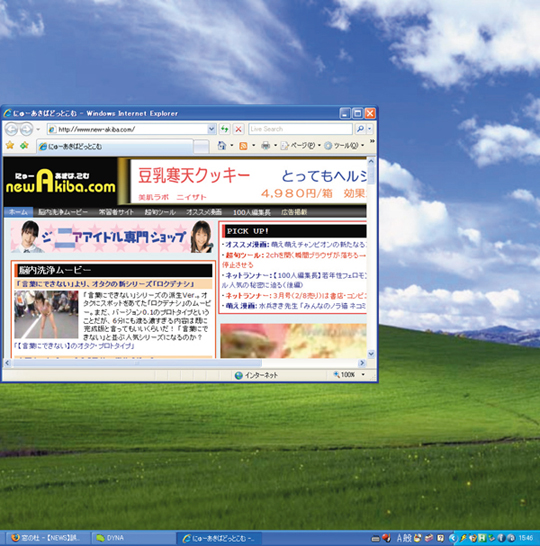This screenshot has width=540, height=546.
Task: Maximize the Internet Explorer window
Action: [357, 113]
